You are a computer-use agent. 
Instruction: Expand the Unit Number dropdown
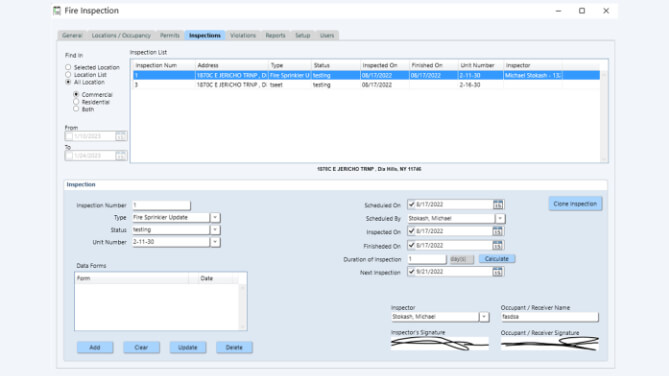[x=215, y=242]
